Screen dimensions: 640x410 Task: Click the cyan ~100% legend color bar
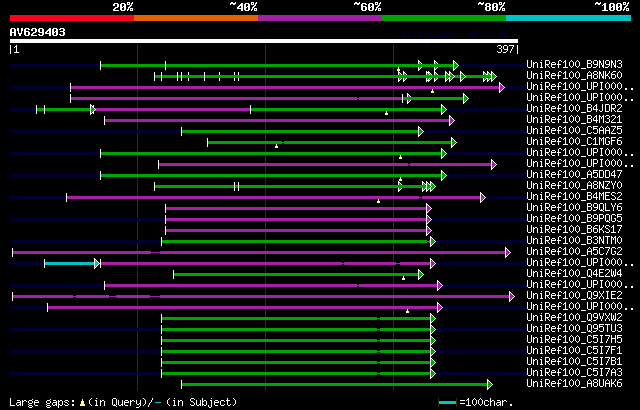tap(569, 18)
